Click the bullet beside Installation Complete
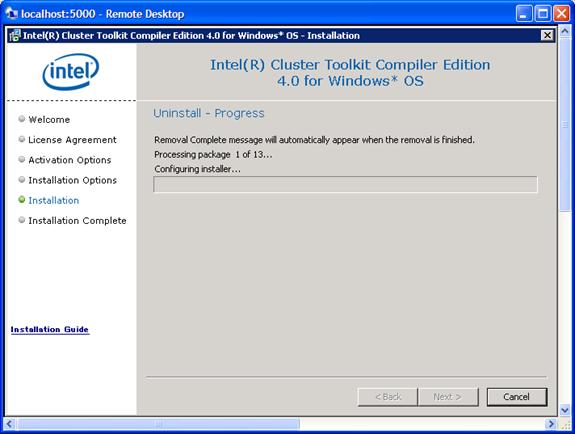 22,220
